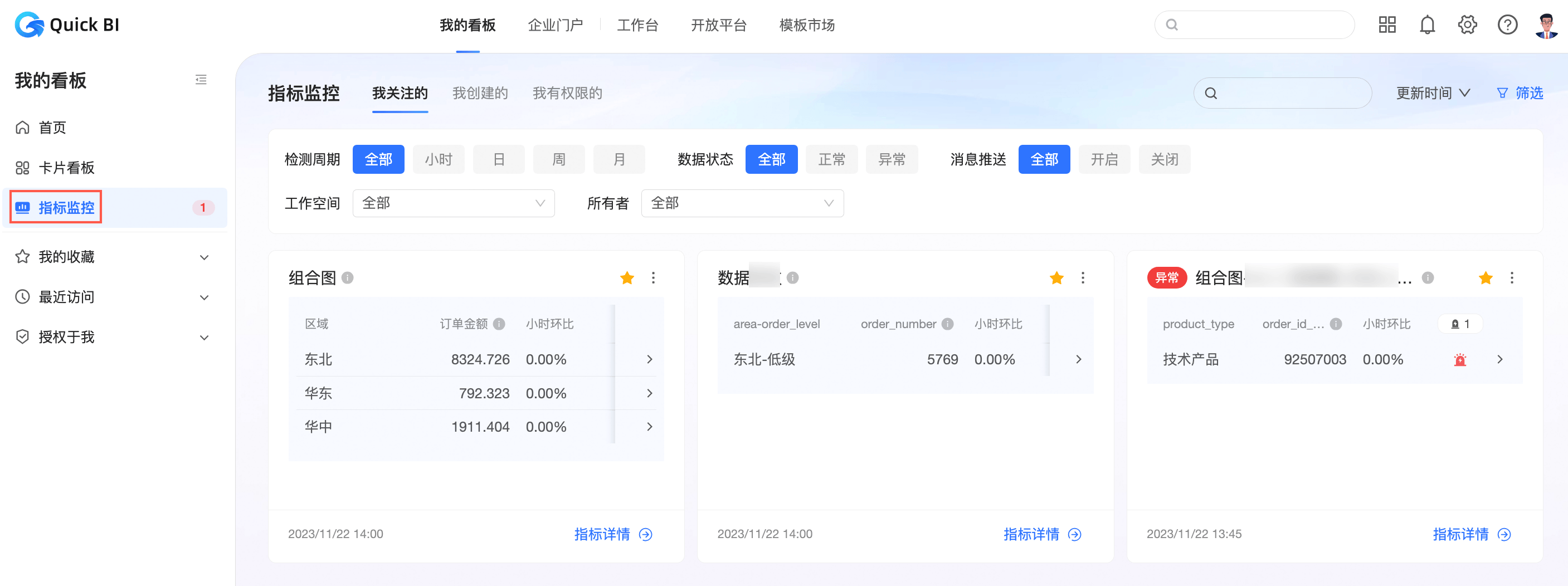Collapse the sidebar using the menu-fold icon
Screen dimensions: 1568x586
pyautogui.click(x=201, y=80)
